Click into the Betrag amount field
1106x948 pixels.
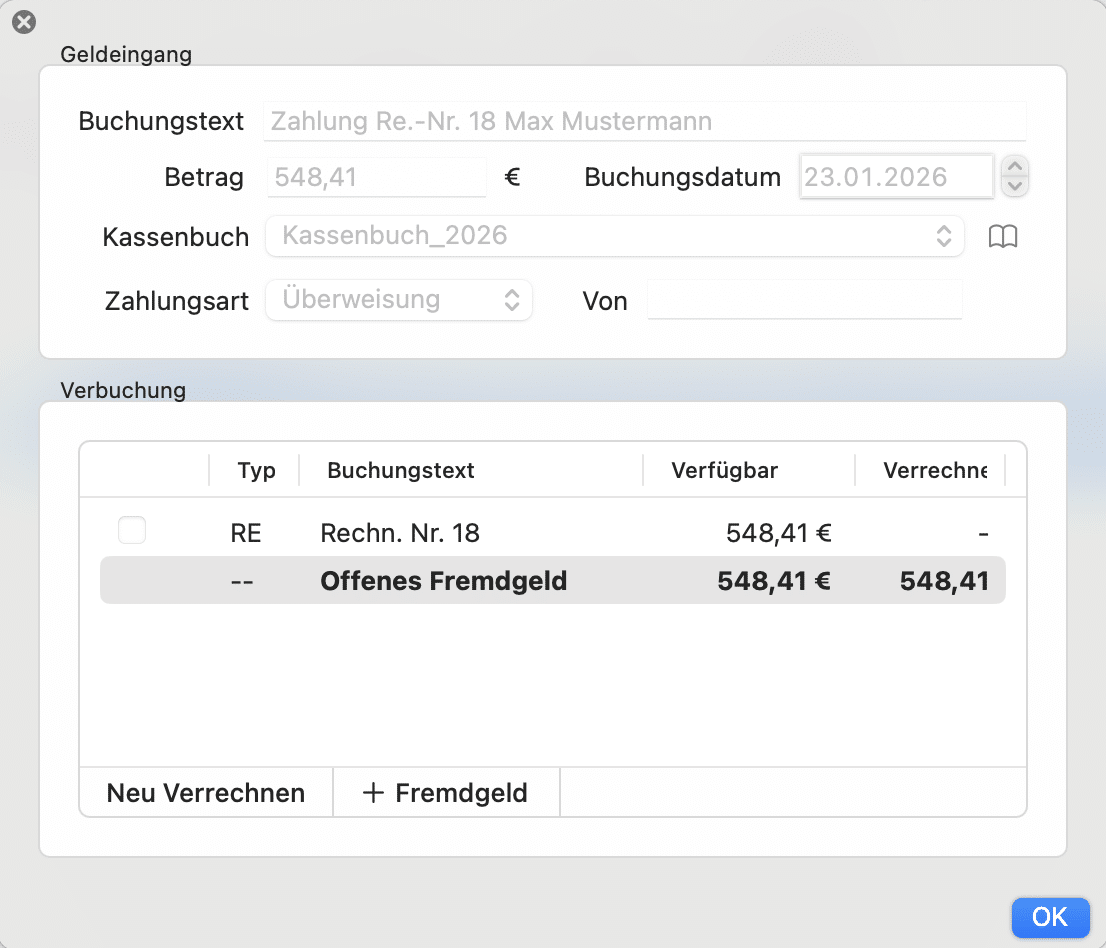click(x=376, y=178)
